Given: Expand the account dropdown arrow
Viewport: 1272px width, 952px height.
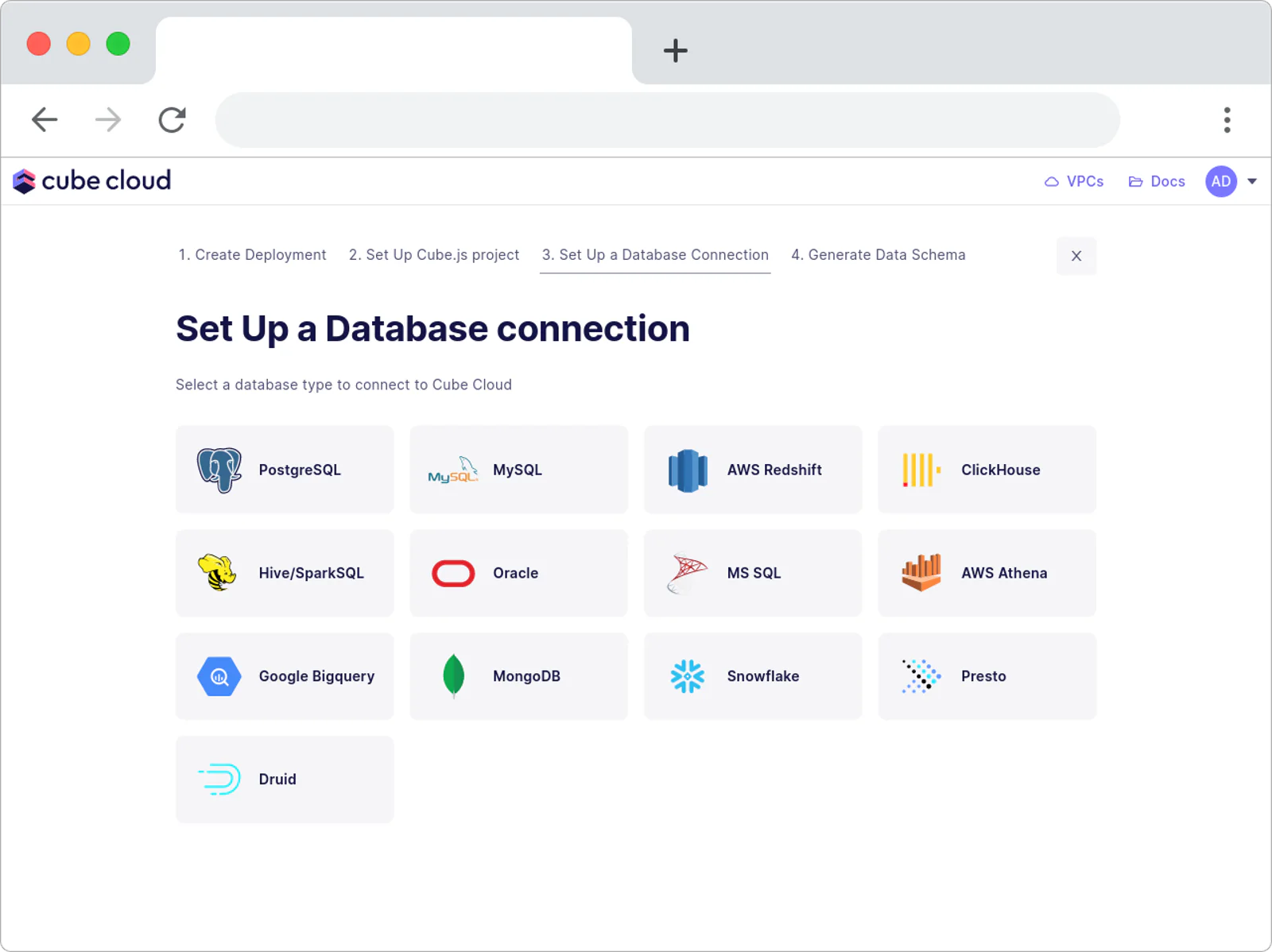Looking at the screenshot, I should 1252,181.
